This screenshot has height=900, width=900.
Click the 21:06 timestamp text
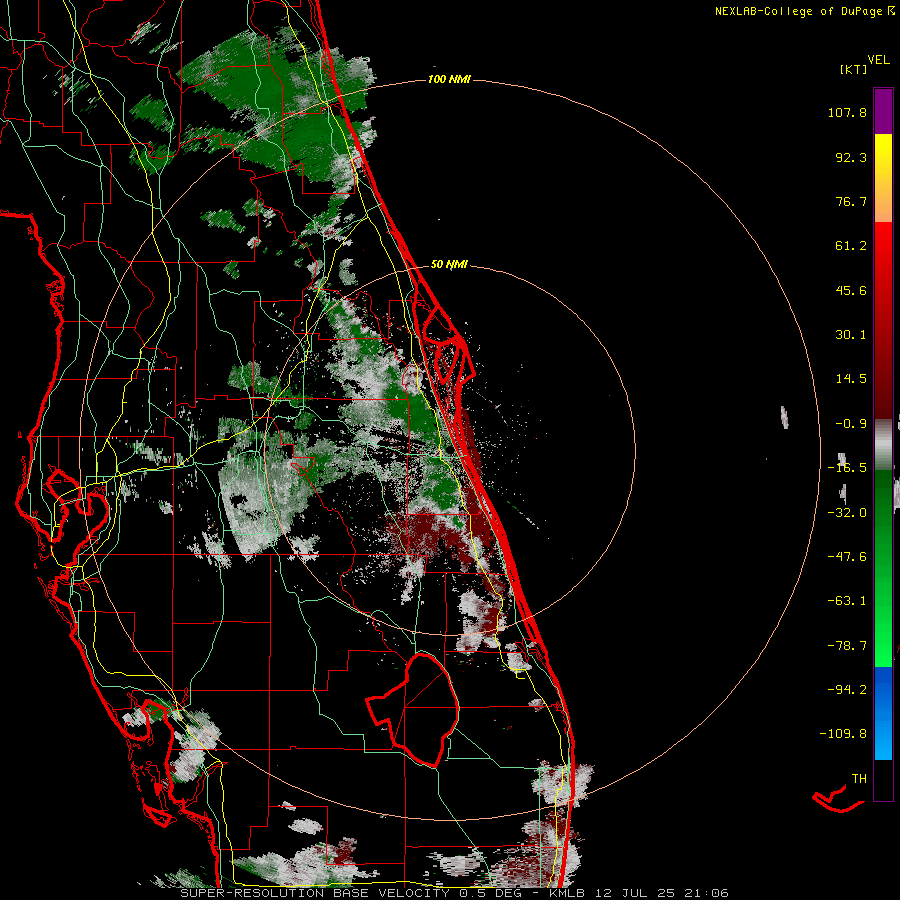point(706,893)
